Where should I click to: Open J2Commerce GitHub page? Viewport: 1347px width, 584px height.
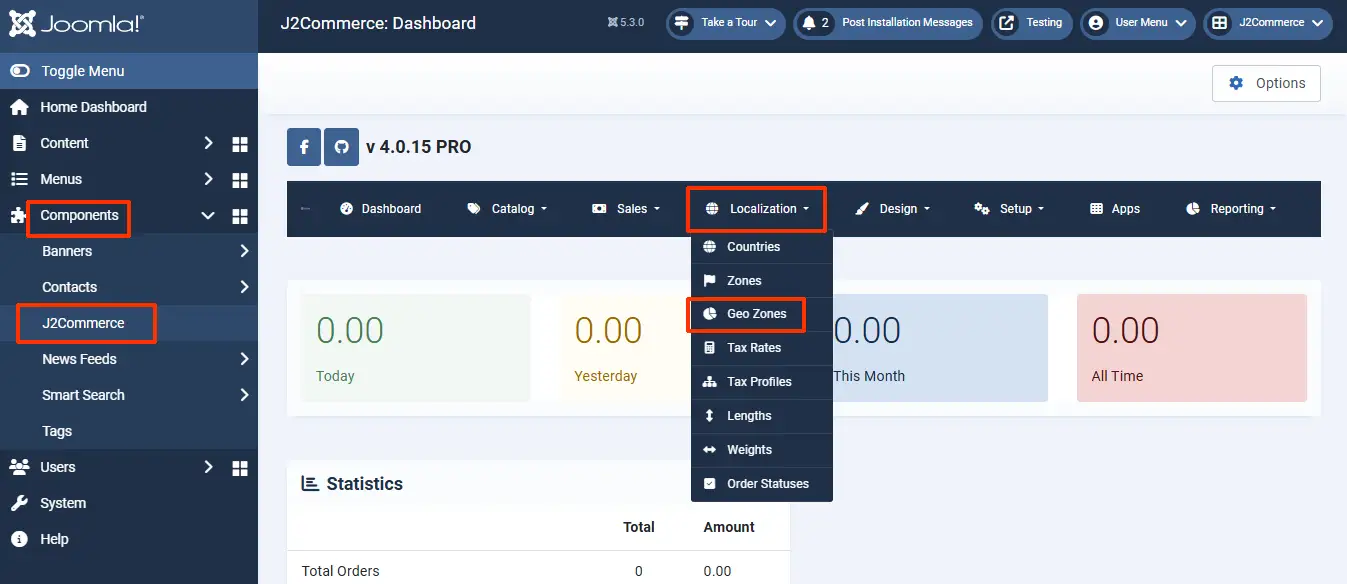(341, 147)
